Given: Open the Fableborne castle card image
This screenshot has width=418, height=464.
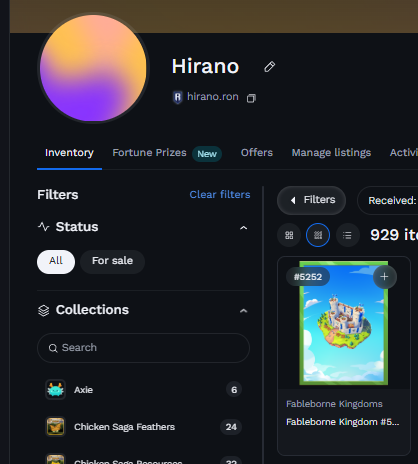Looking at the screenshot, I should (344, 323).
